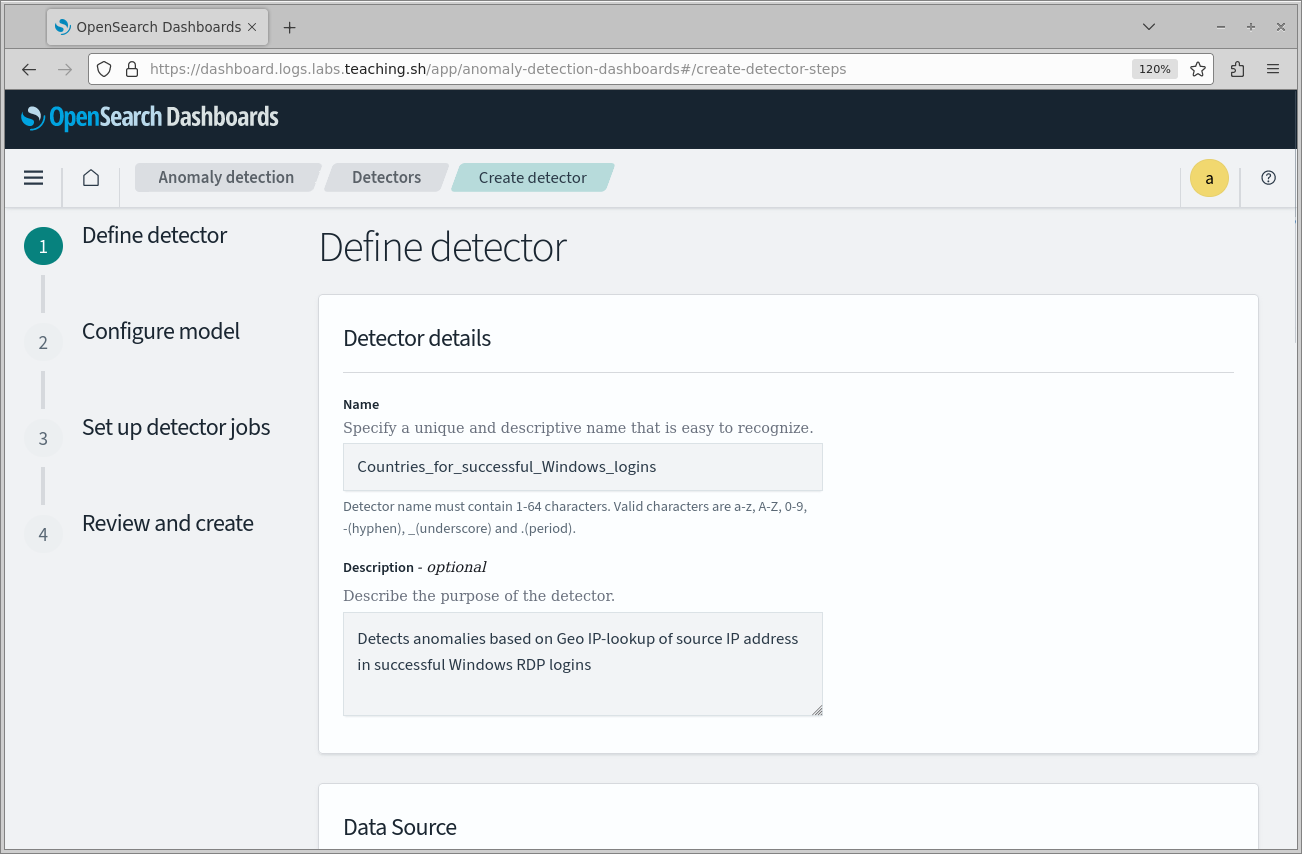Select the OpenSearch Dashboards browser tab
Screen dimensions: 1302x854
tap(148, 27)
